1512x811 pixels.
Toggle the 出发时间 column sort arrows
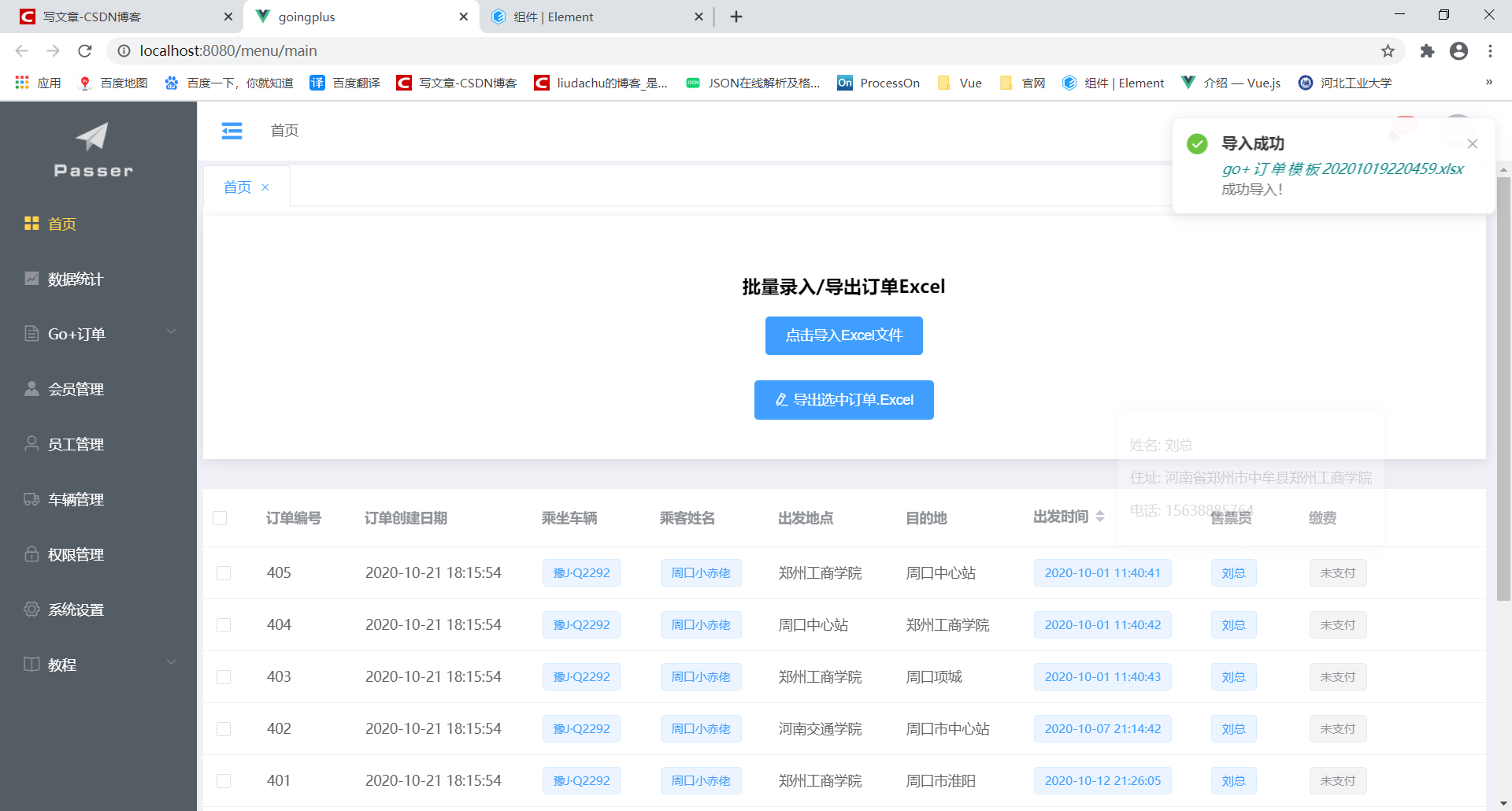(x=1101, y=517)
